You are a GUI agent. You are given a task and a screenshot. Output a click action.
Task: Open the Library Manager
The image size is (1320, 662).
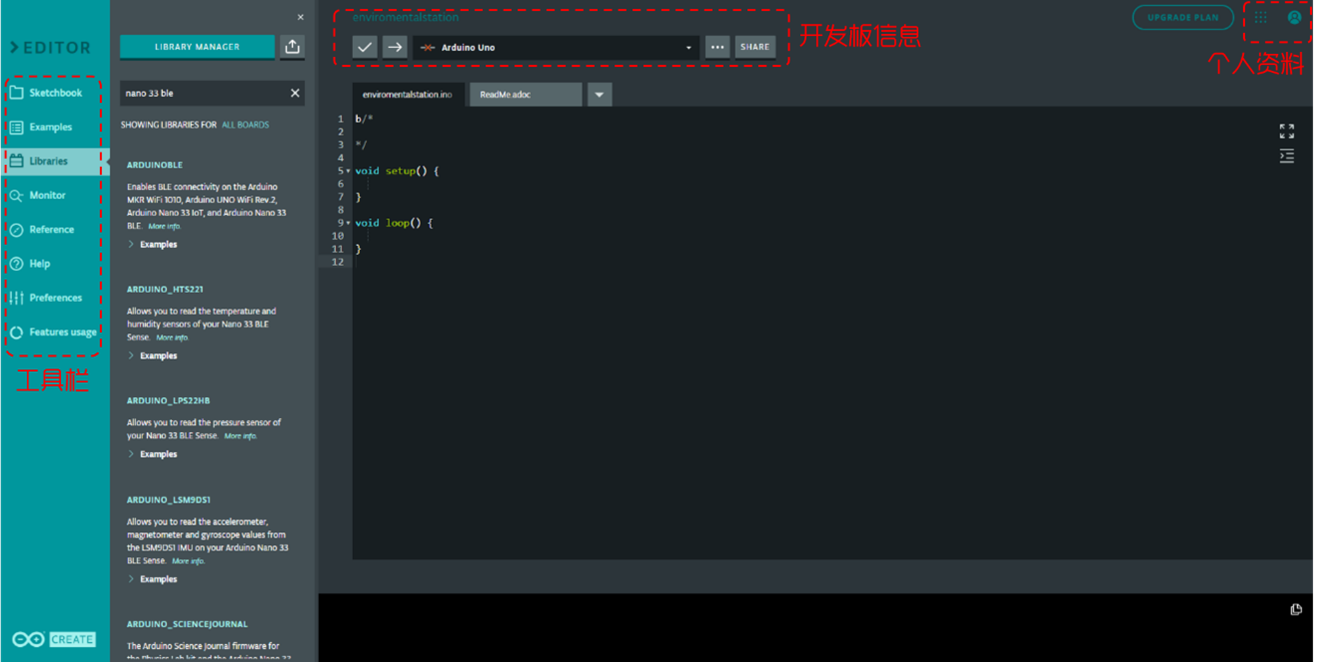tap(197, 47)
